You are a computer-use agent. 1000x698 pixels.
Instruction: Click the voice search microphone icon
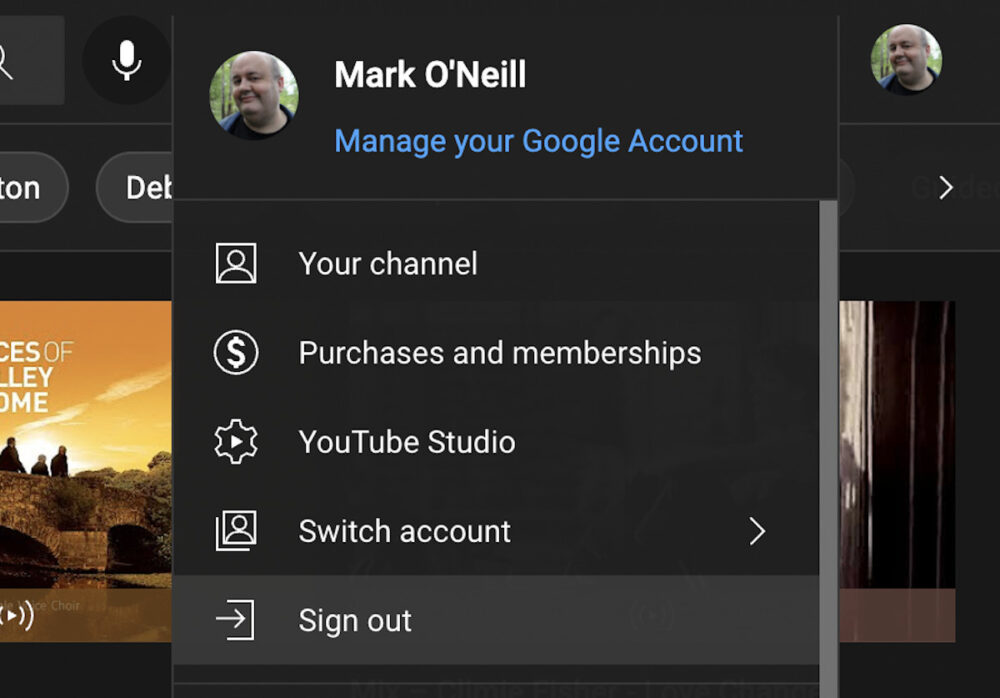126,60
